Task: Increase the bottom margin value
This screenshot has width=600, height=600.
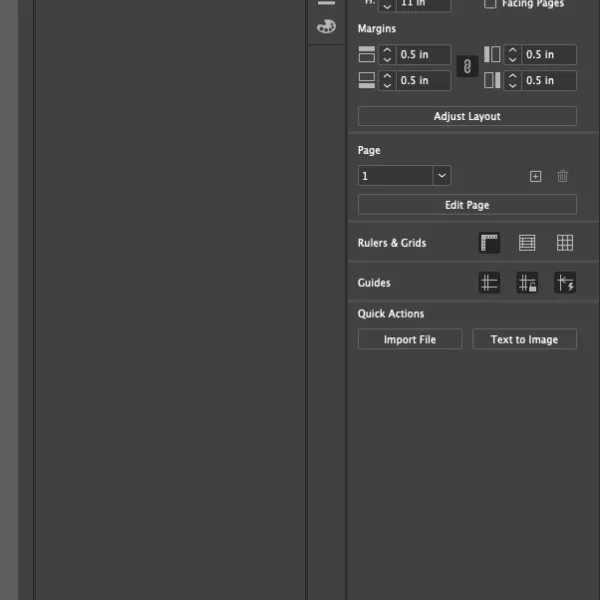Action: pos(387,75)
